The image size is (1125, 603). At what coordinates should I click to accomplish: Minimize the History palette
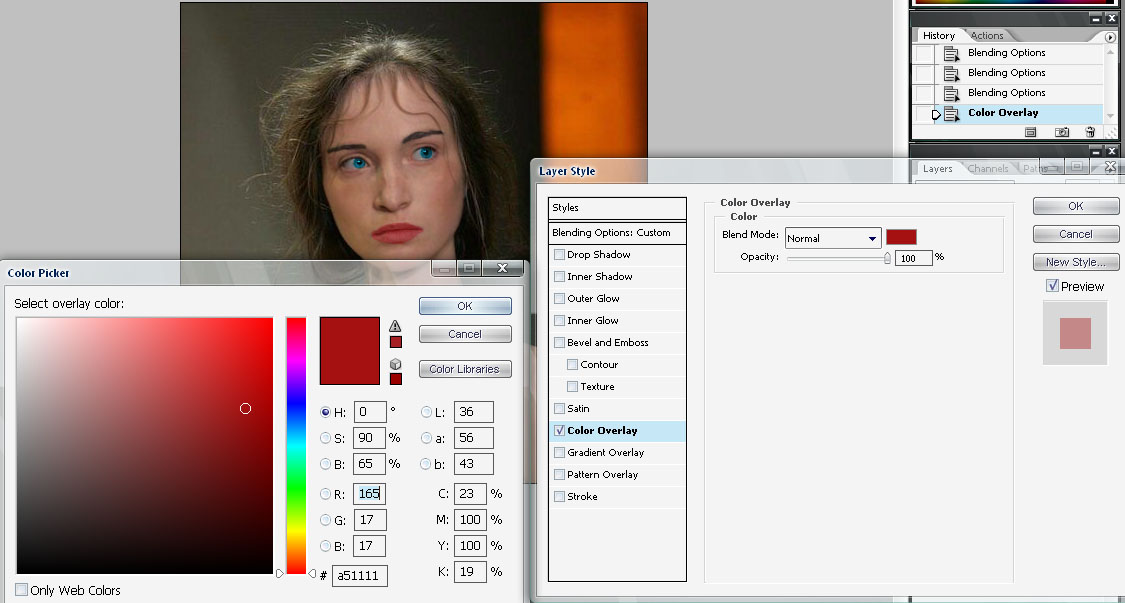pos(1096,19)
